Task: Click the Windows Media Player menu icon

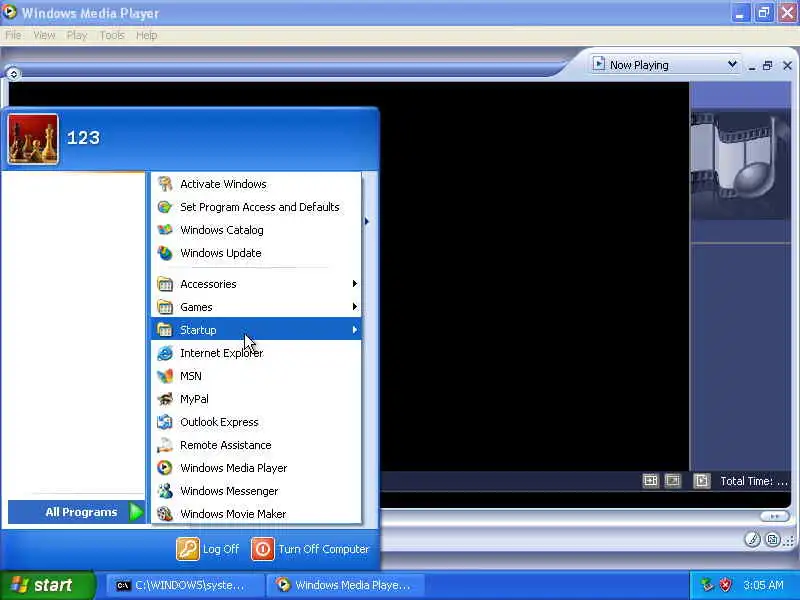Action: [165, 468]
